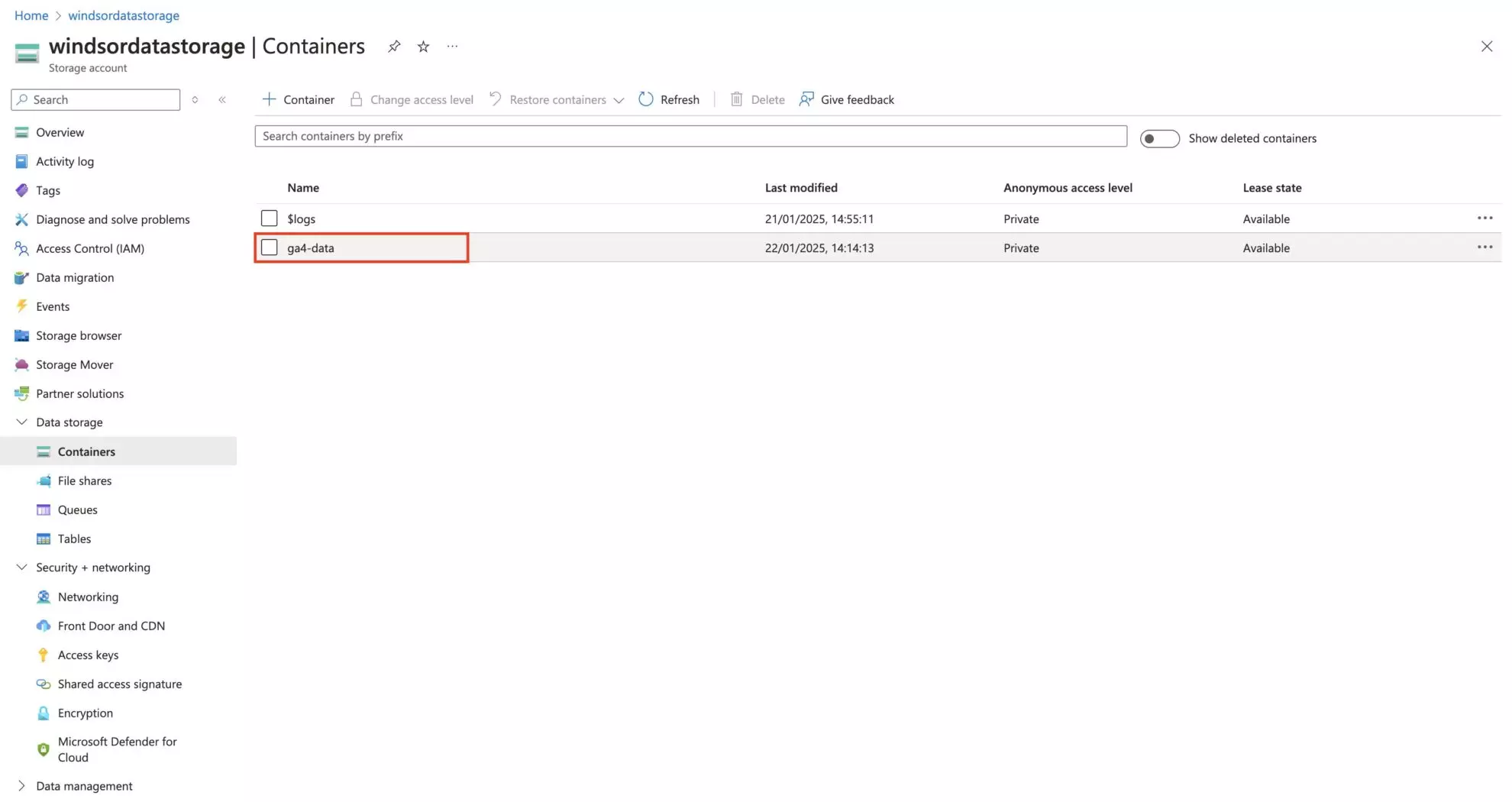1512x802 pixels.
Task: Open context menu for ga4-data row
Action: point(1485,247)
